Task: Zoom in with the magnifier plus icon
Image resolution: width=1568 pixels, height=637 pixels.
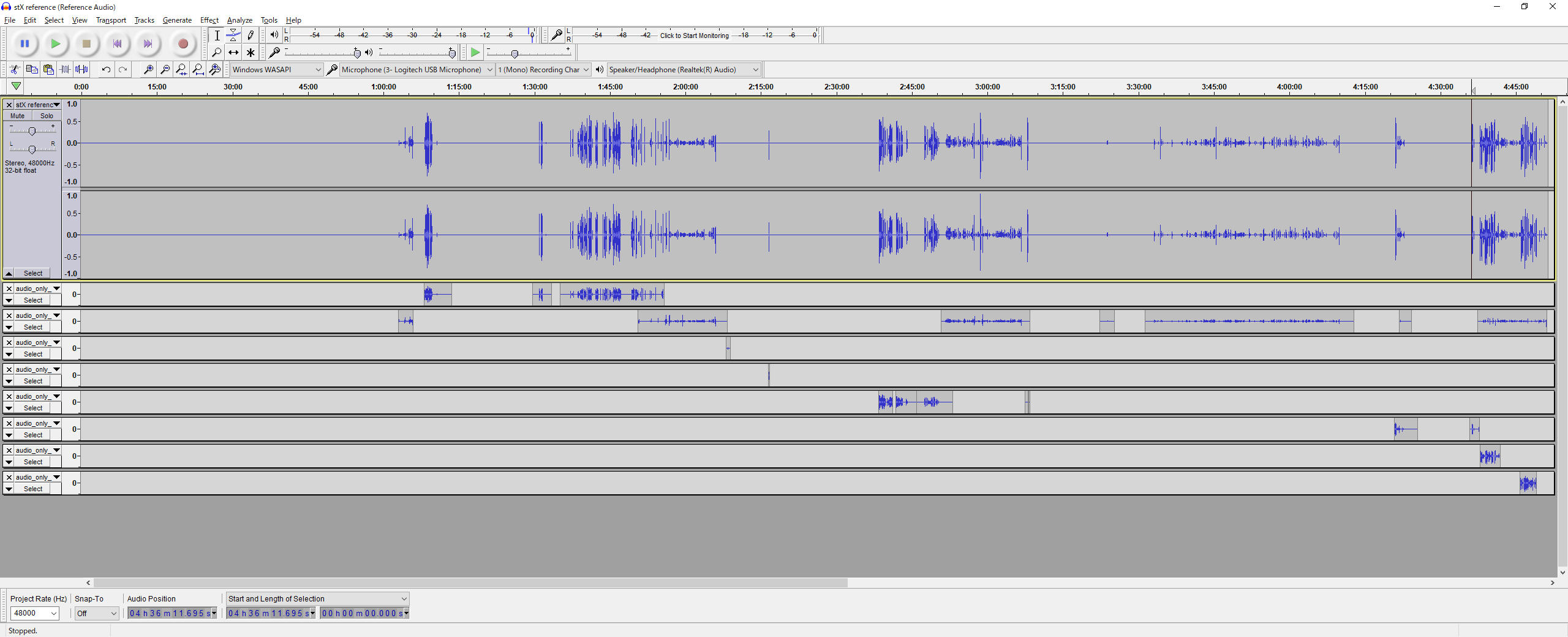Action: tap(148, 70)
